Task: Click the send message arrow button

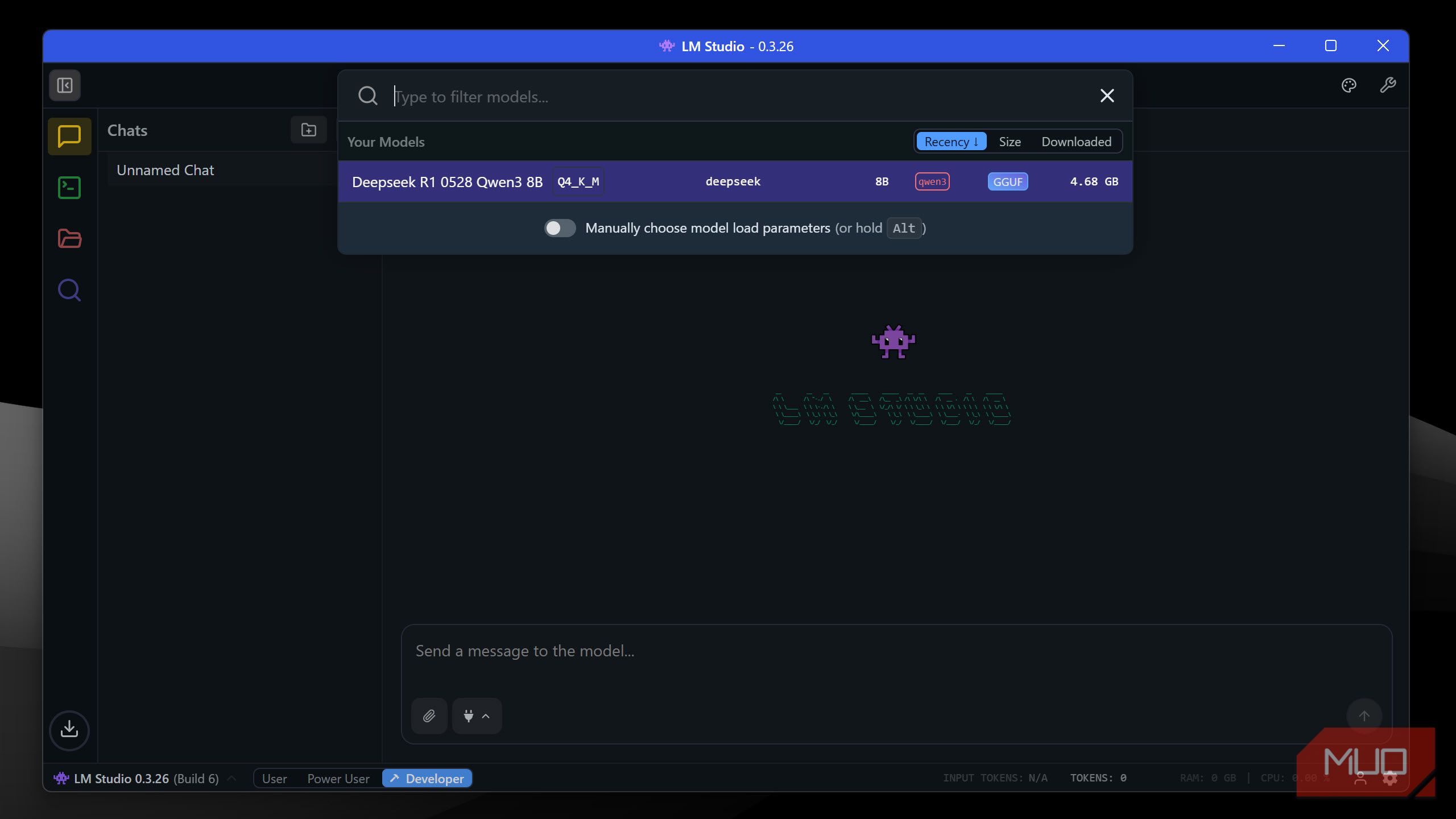Action: [x=1364, y=715]
